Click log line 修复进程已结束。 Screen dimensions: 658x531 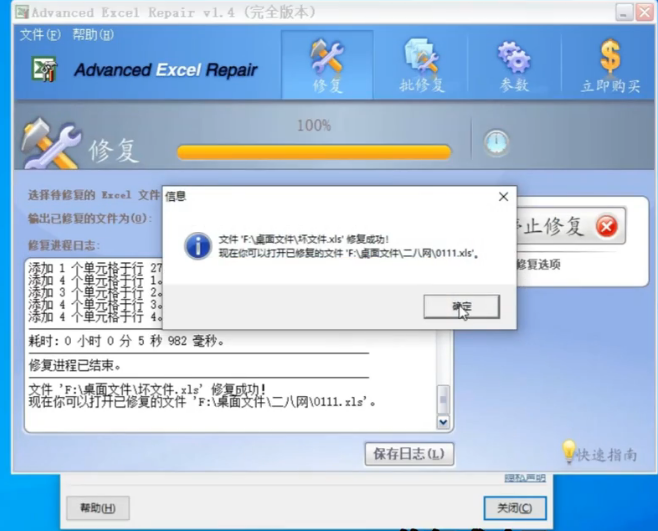76,366
